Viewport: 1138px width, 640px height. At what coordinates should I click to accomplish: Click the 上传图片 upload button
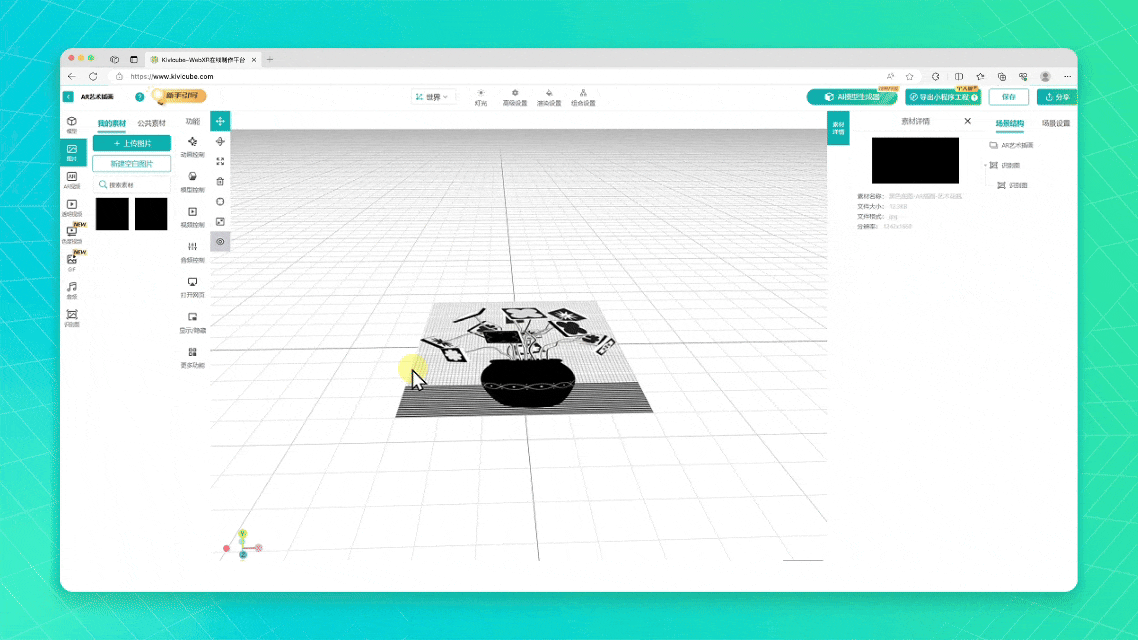tap(132, 144)
